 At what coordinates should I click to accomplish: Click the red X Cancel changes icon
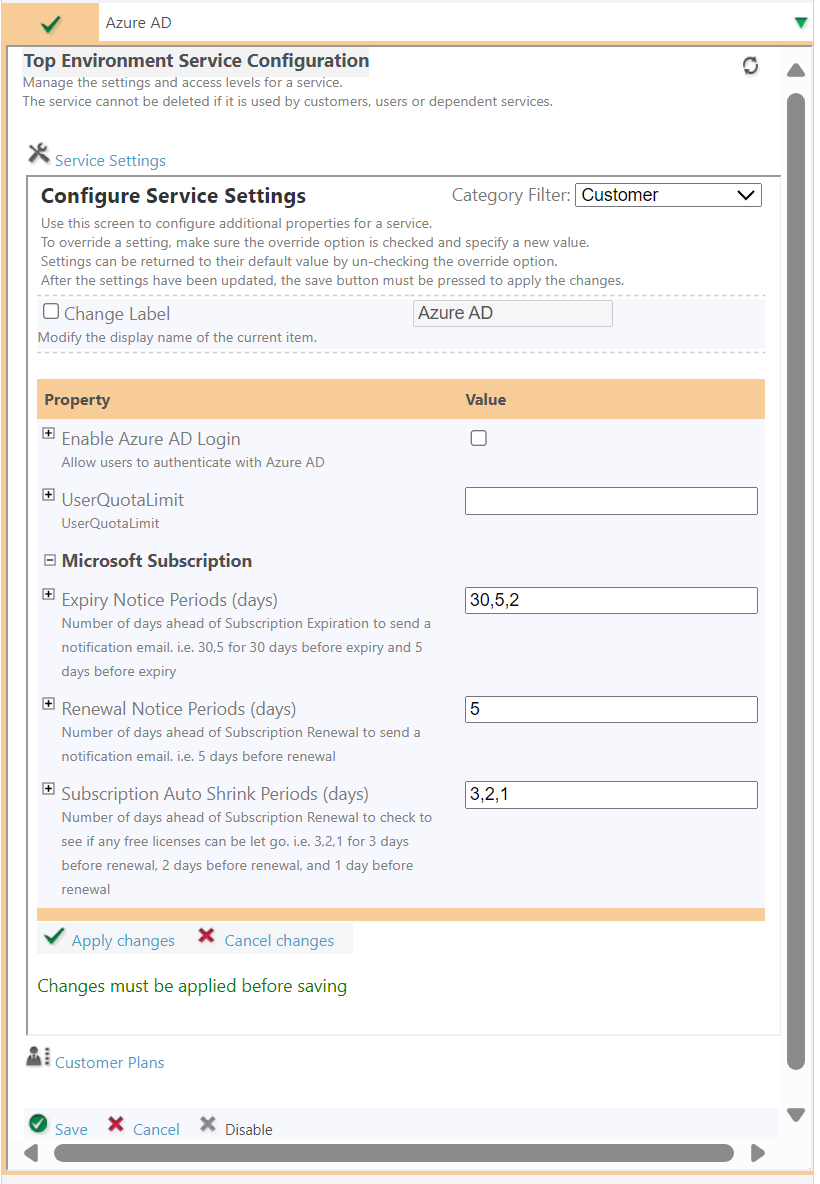[206, 936]
